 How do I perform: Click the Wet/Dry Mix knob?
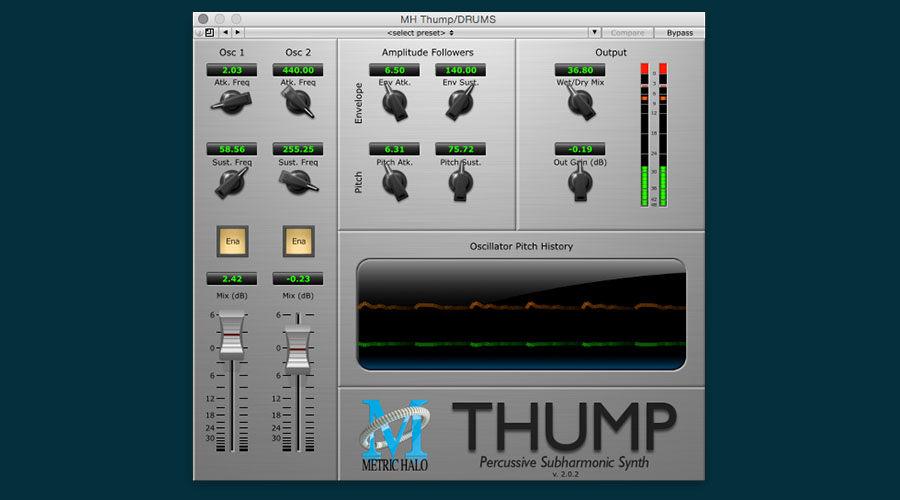579,101
